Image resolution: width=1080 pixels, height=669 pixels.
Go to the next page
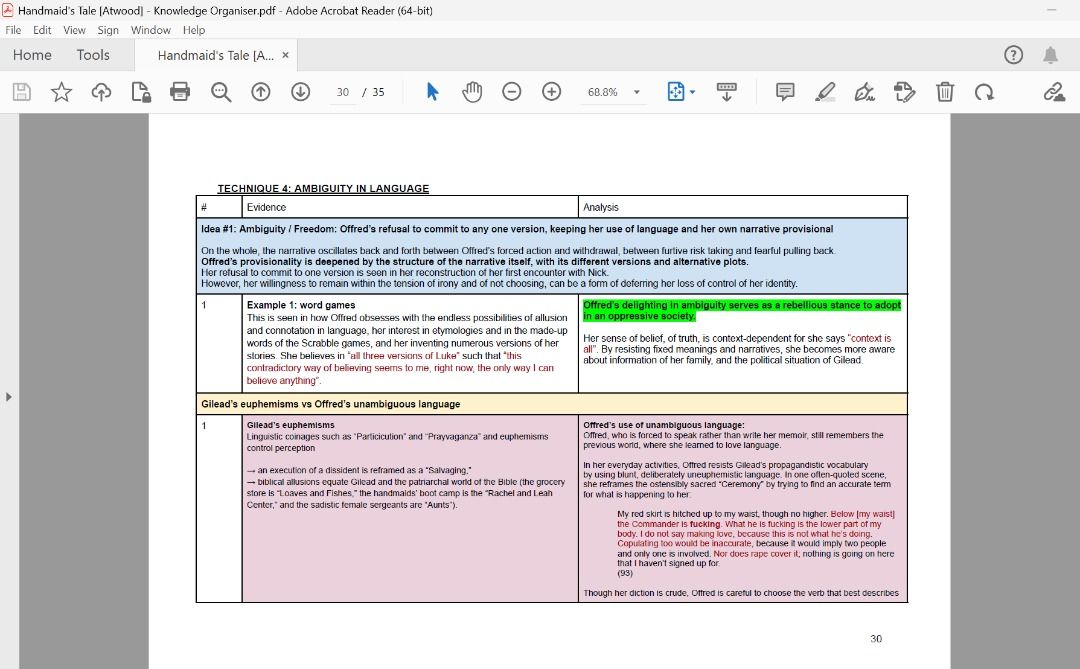pyautogui.click(x=300, y=91)
